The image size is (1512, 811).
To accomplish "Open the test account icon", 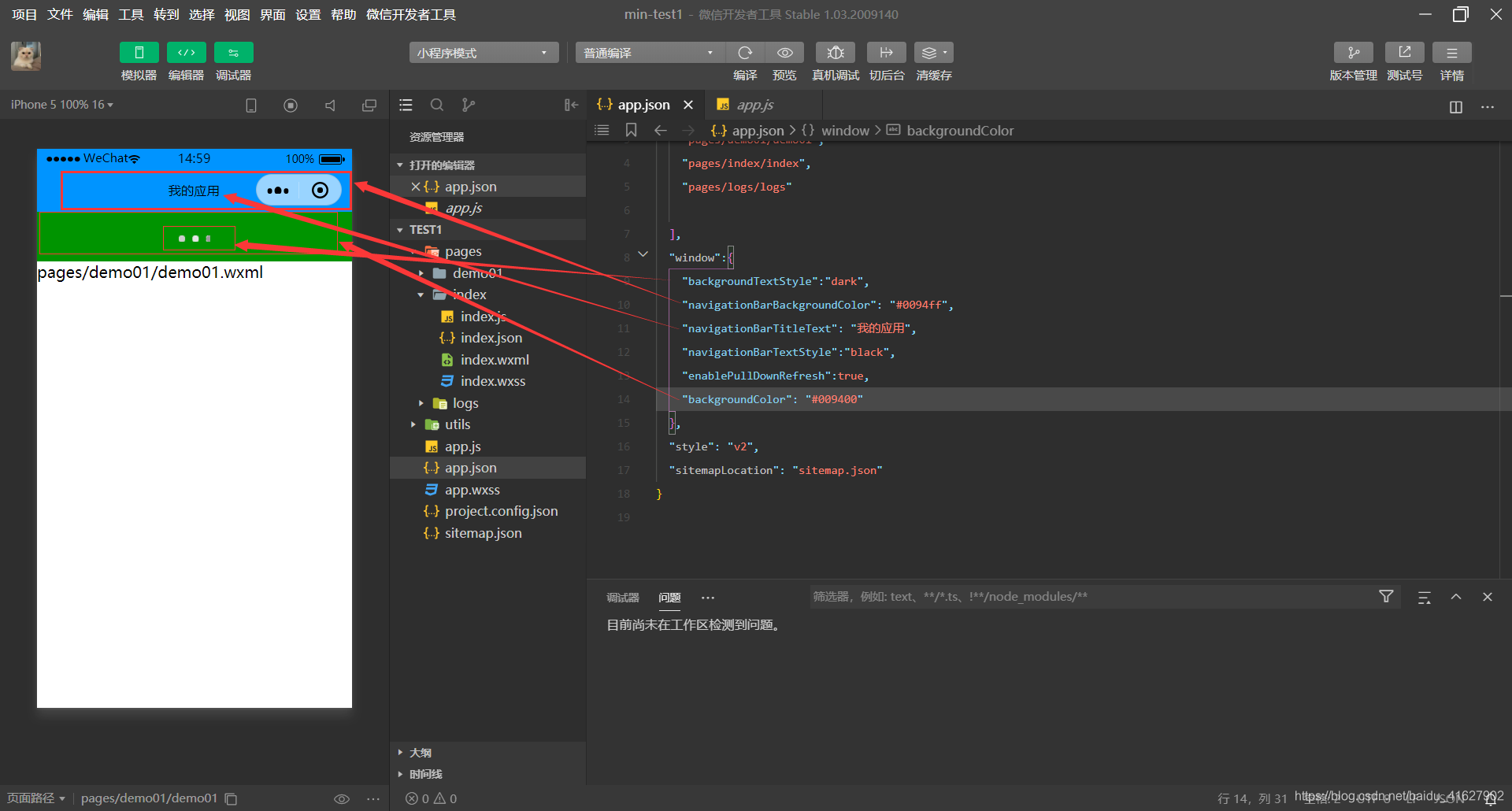I will [1404, 53].
